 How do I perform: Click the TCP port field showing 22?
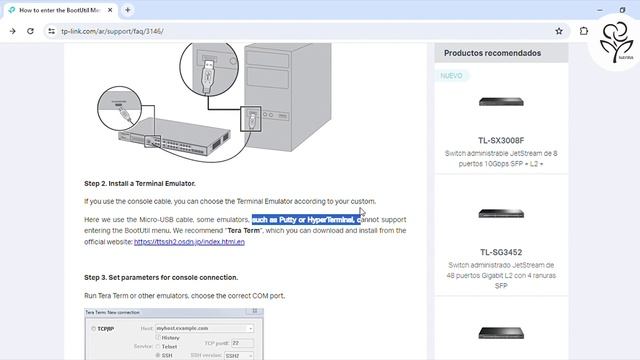(242, 343)
